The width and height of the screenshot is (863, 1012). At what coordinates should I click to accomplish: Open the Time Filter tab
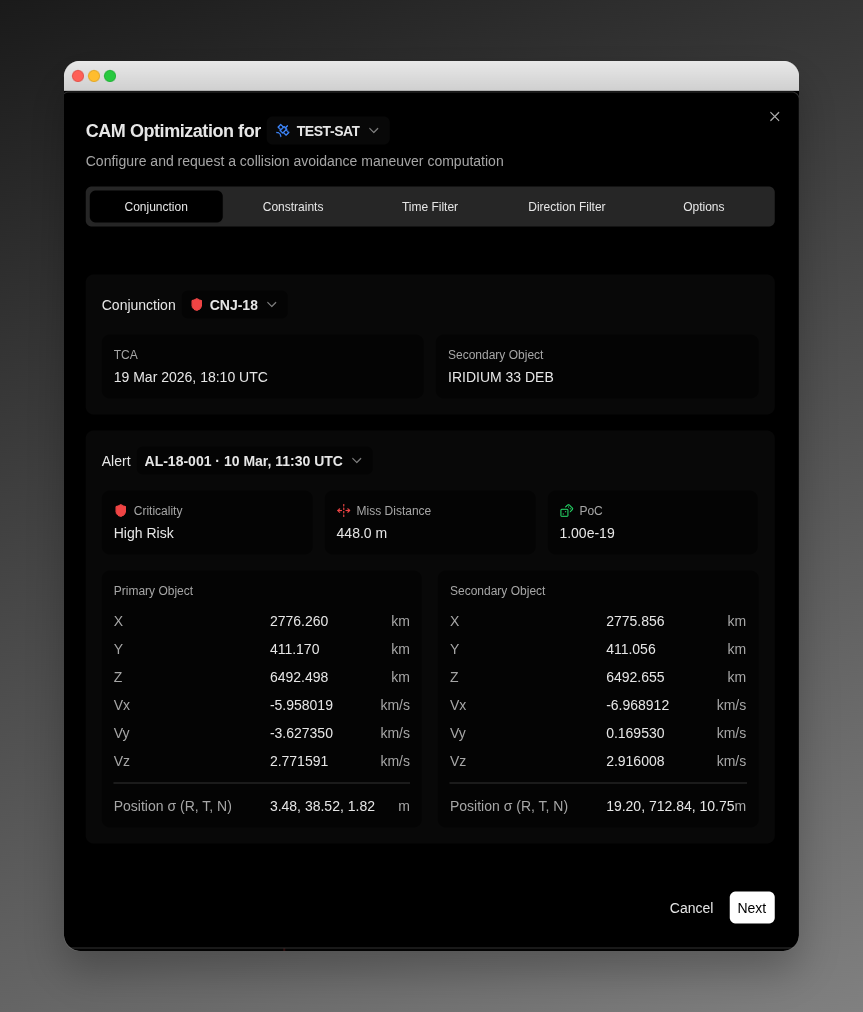pyautogui.click(x=430, y=207)
